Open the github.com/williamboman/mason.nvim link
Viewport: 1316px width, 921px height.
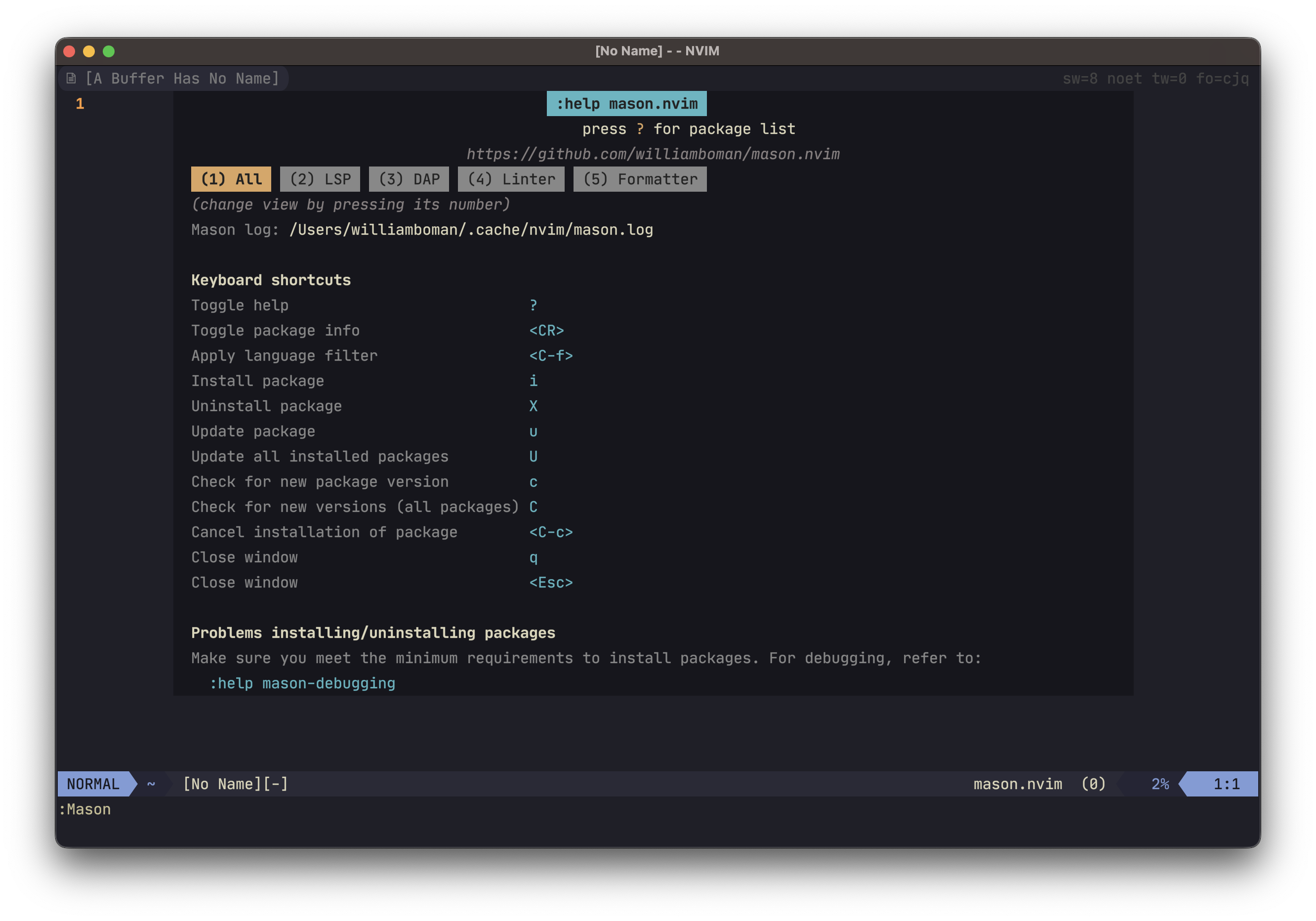(x=653, y=154)
